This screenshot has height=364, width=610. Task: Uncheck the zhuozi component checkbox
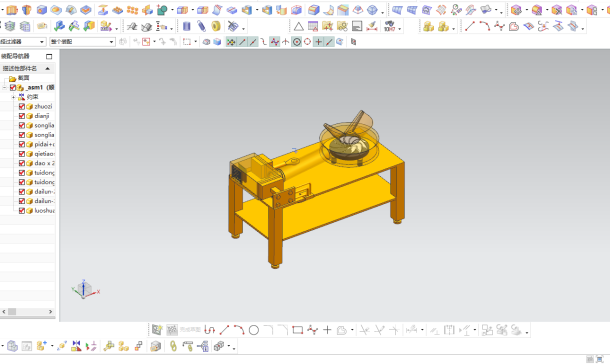(22, 107)
